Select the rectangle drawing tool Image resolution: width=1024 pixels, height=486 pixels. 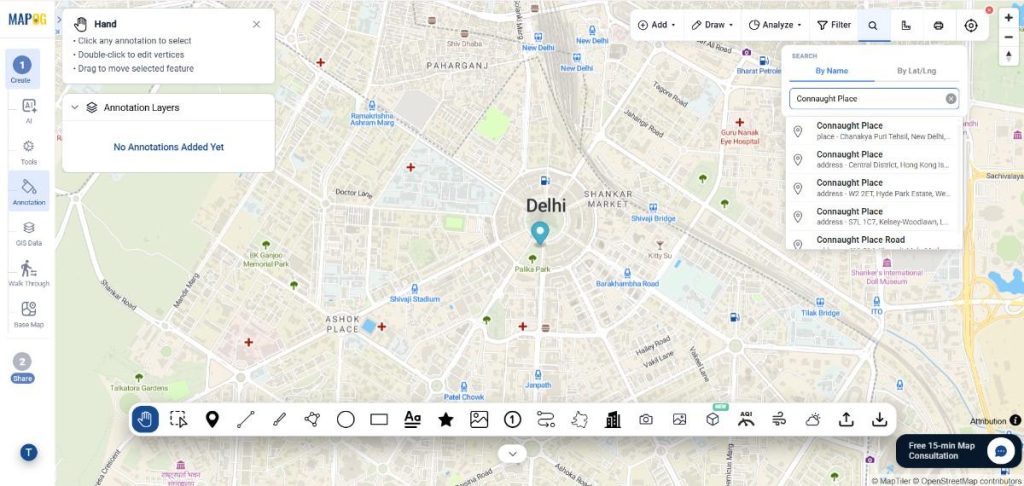[379, 419]
